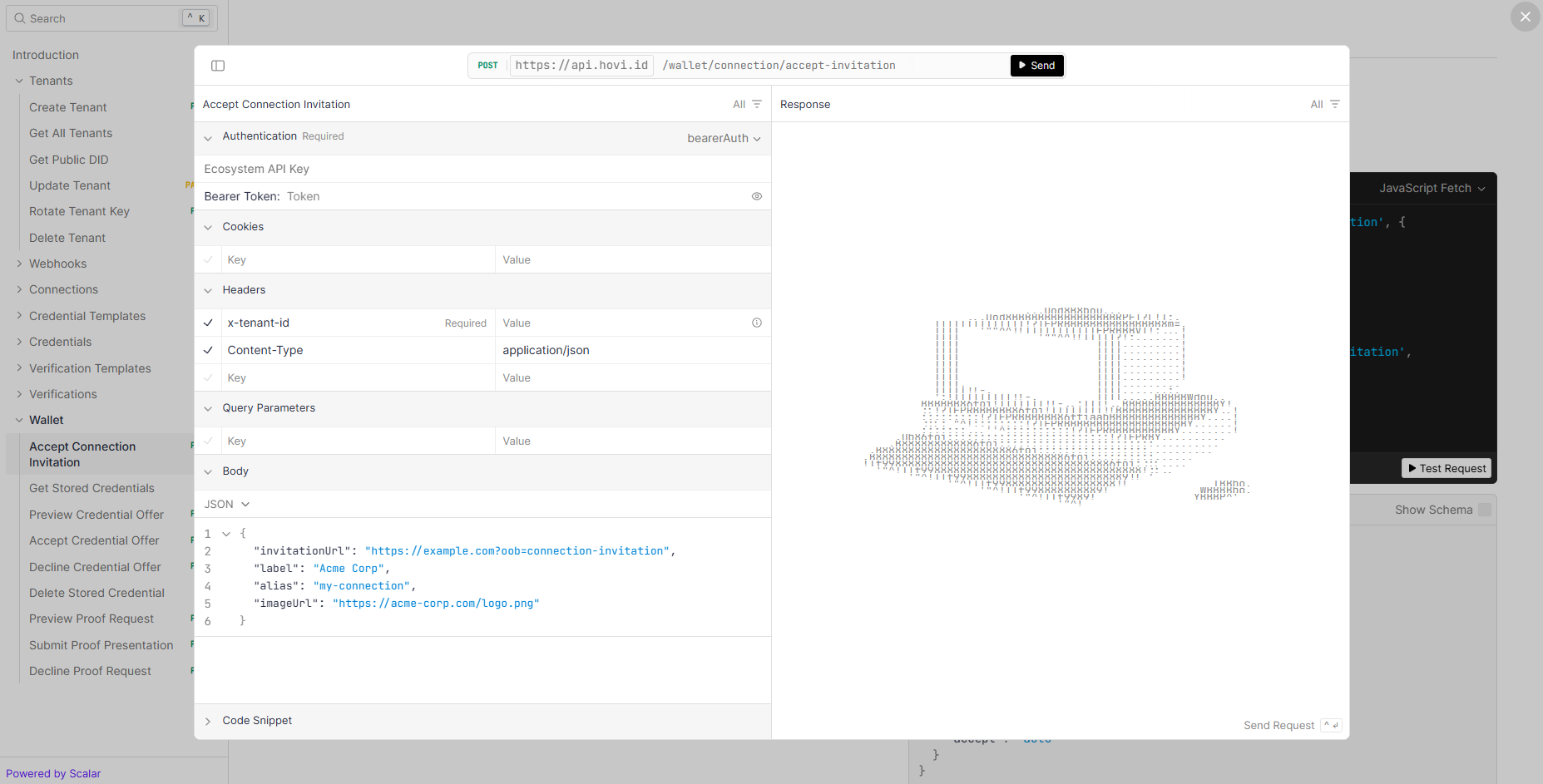
Task: Open the JSON body type dropdown
Action: (227, 504)
